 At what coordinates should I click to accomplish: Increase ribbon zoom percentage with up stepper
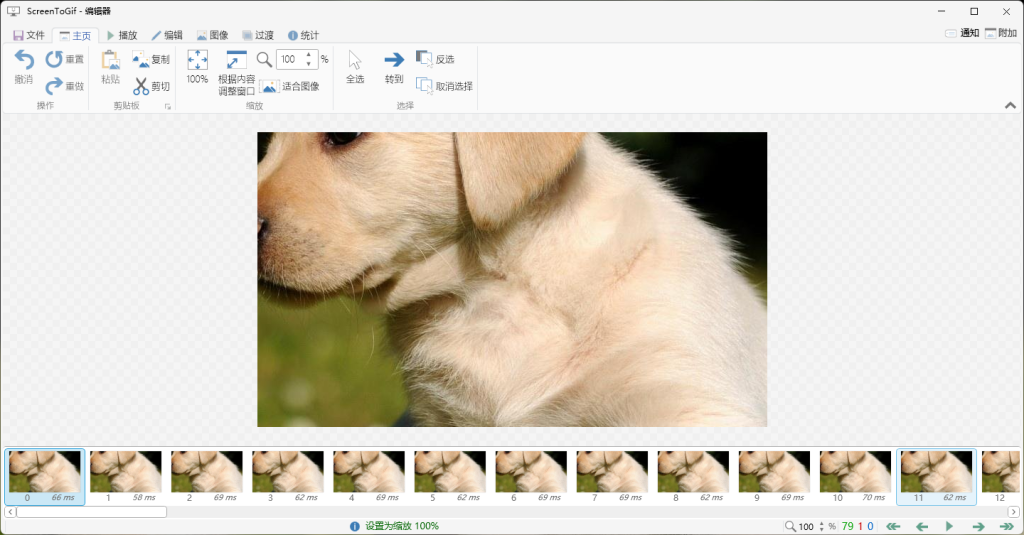[309, 55]
